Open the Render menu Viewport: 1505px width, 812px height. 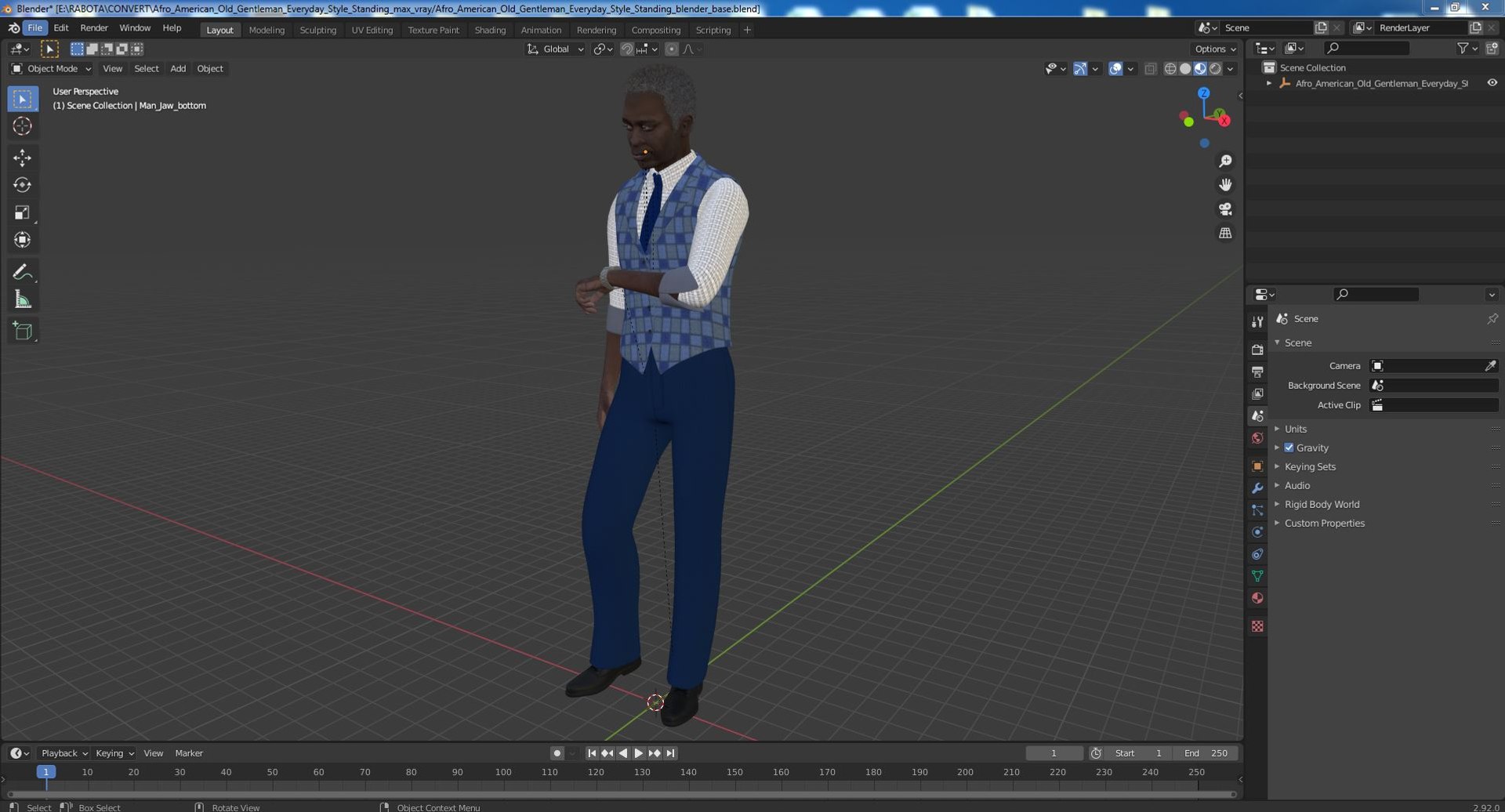[94, 28]
